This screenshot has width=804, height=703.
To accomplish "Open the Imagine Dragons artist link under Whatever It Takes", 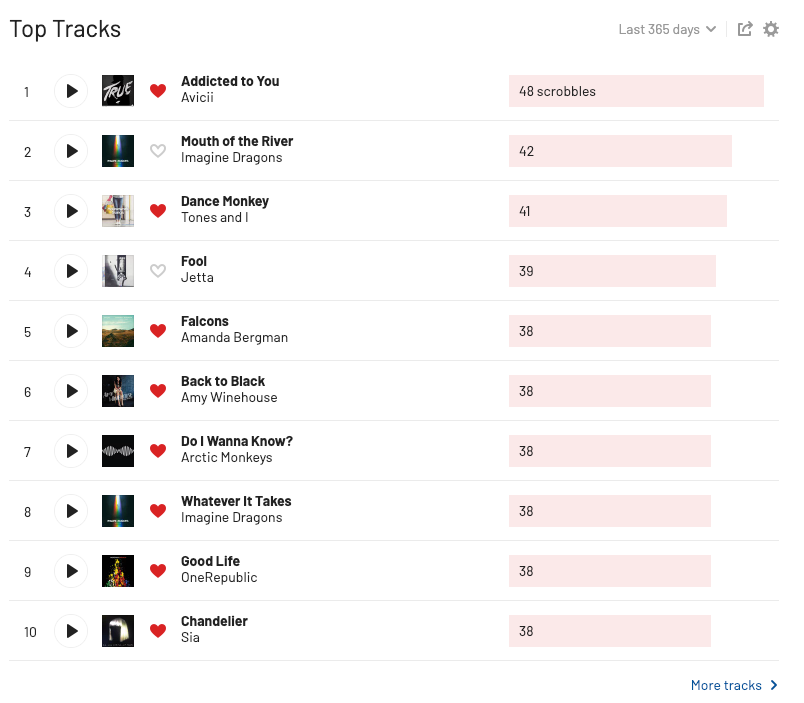I will point(231,518).
